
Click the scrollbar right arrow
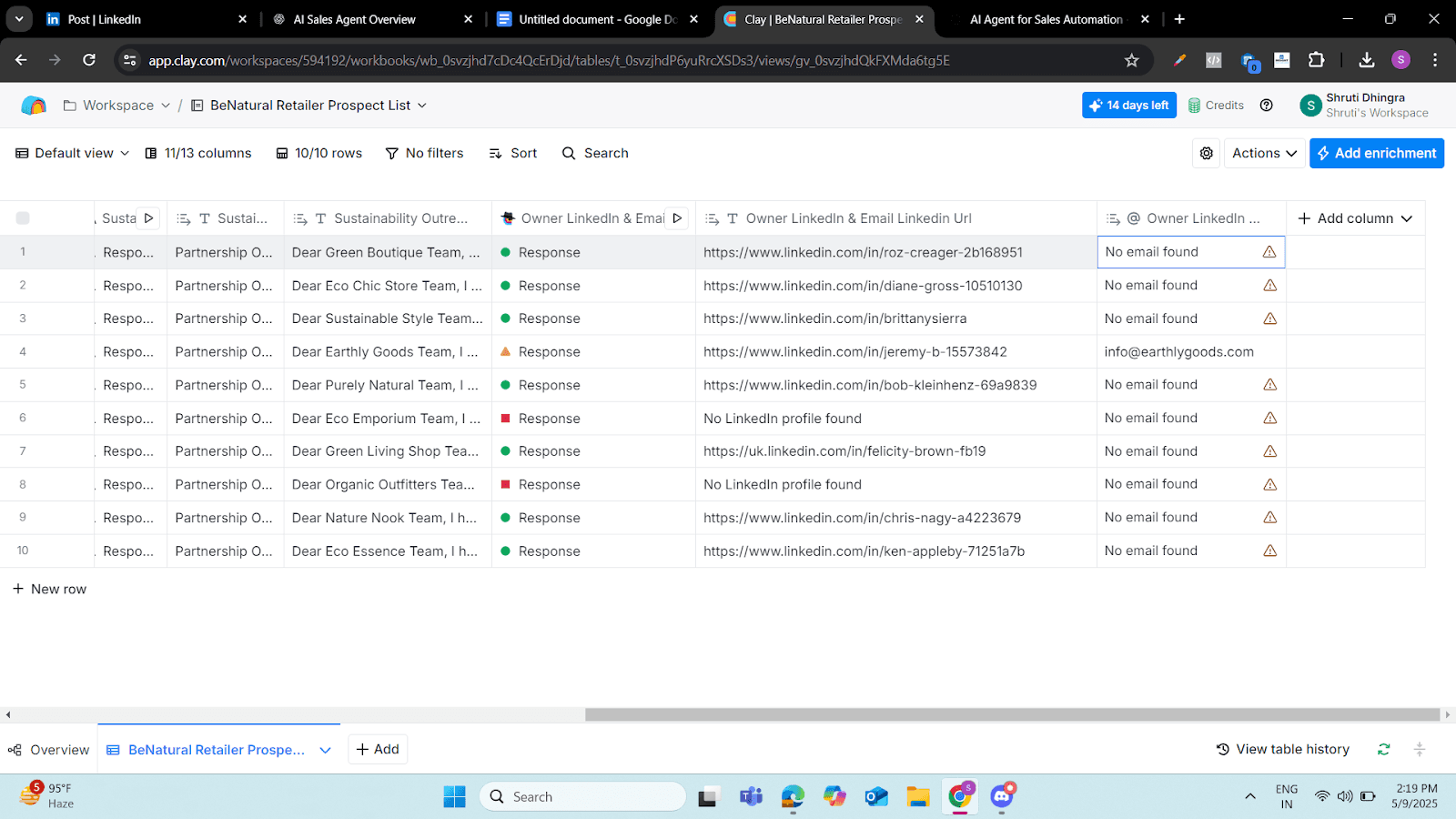point(1448,714)
